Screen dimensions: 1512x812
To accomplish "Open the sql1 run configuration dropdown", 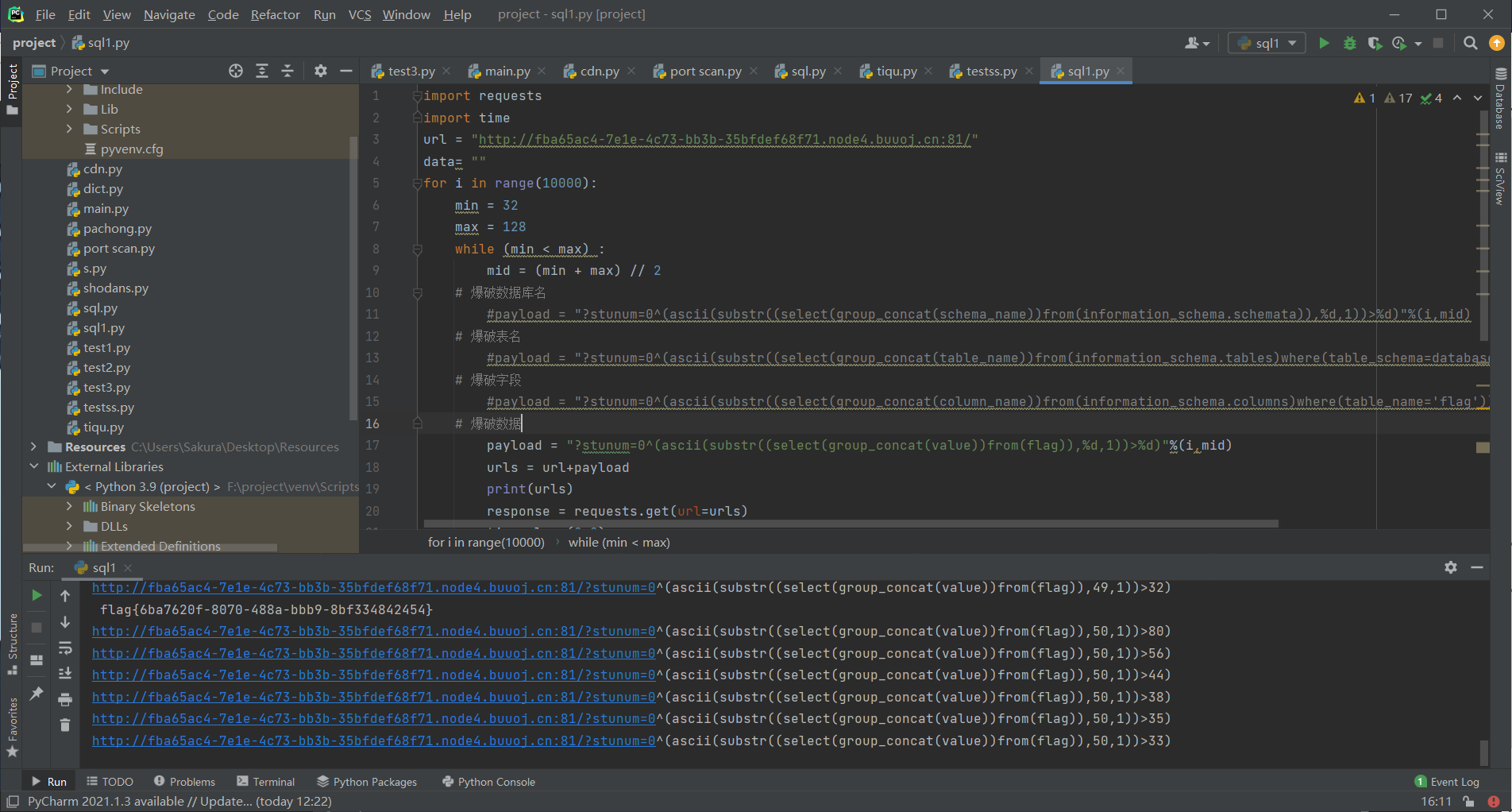I will (x=1267, y=43).
